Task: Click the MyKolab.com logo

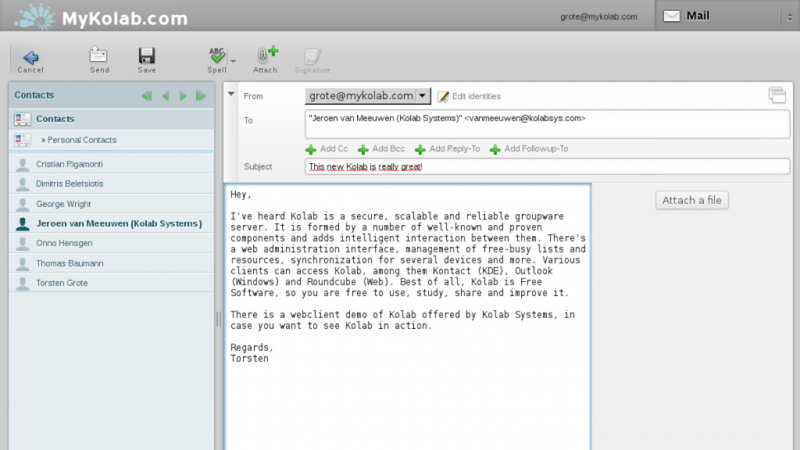Action: 102,17
